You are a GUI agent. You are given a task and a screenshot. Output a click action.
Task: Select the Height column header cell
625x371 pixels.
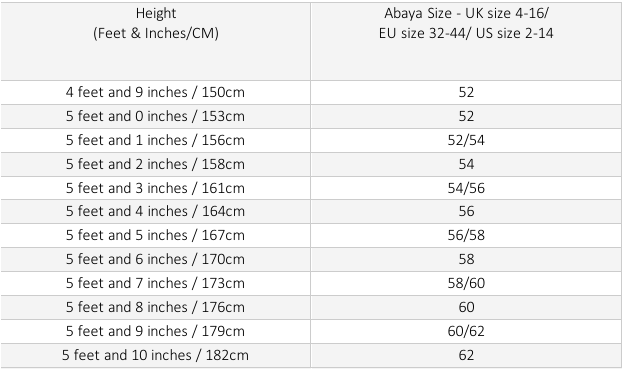click(155, 41)
